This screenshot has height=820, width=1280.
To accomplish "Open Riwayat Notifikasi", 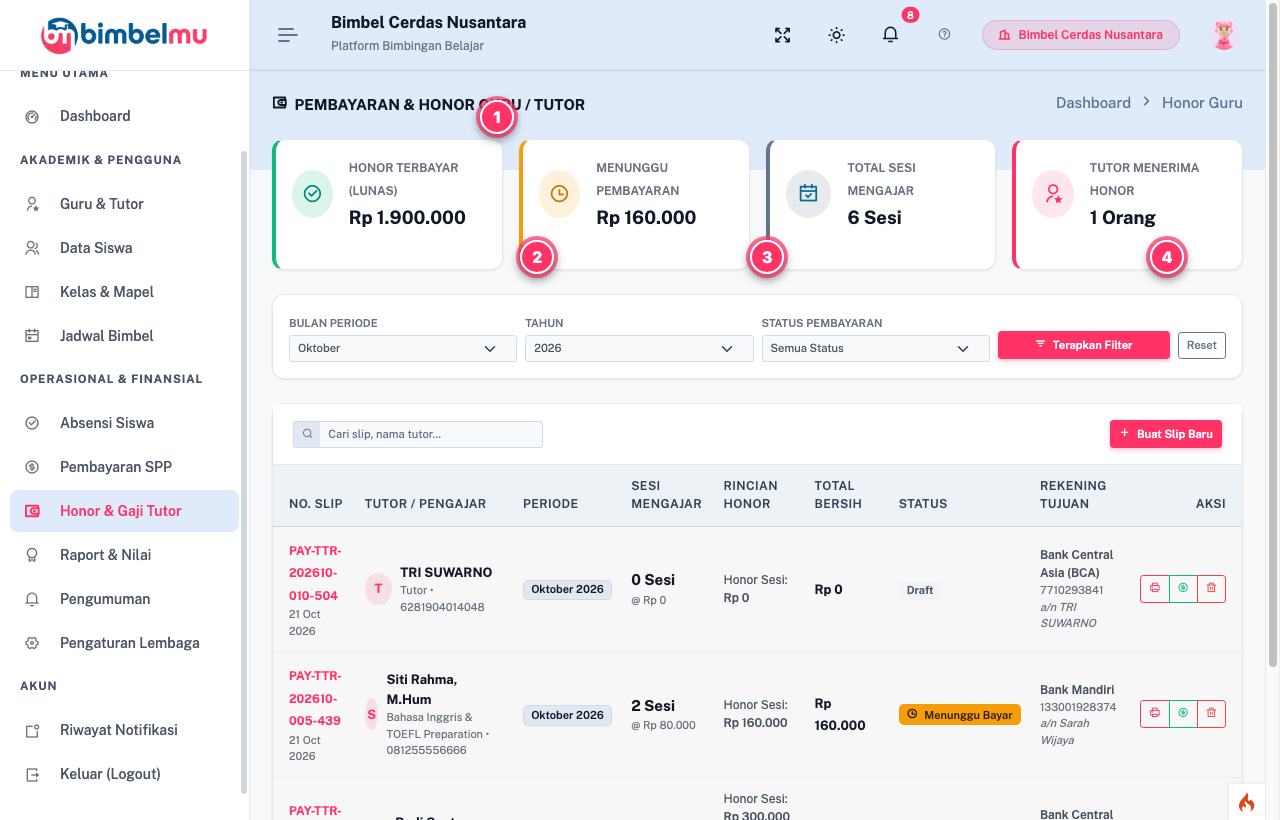I will [124, 730].
